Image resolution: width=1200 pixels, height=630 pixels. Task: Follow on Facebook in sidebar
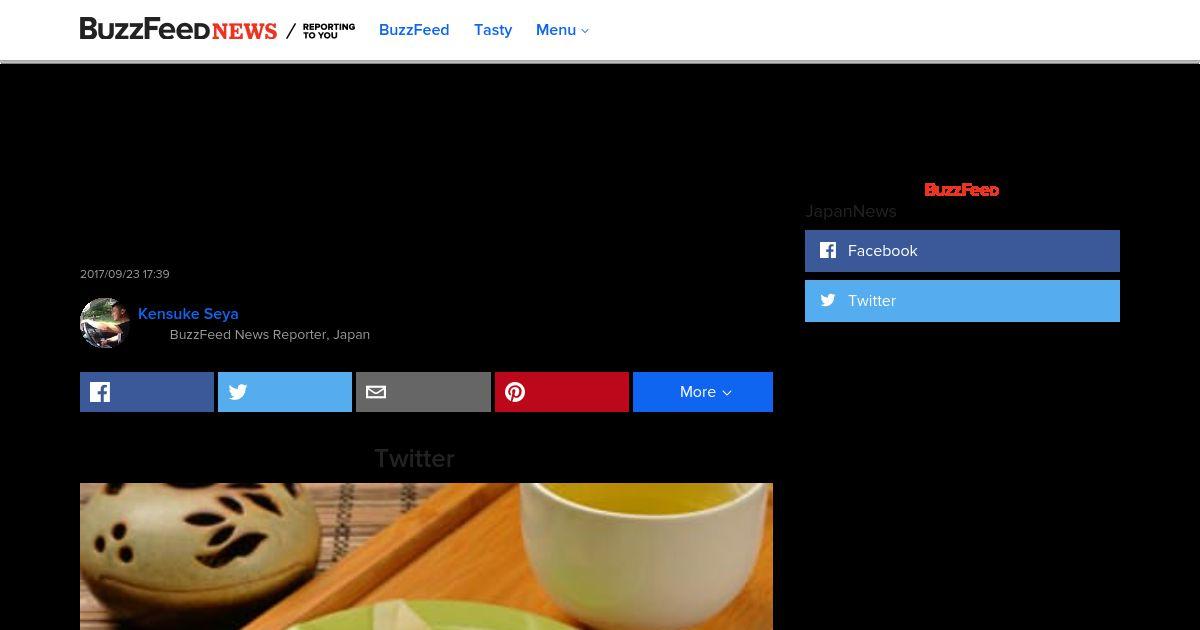962,251
